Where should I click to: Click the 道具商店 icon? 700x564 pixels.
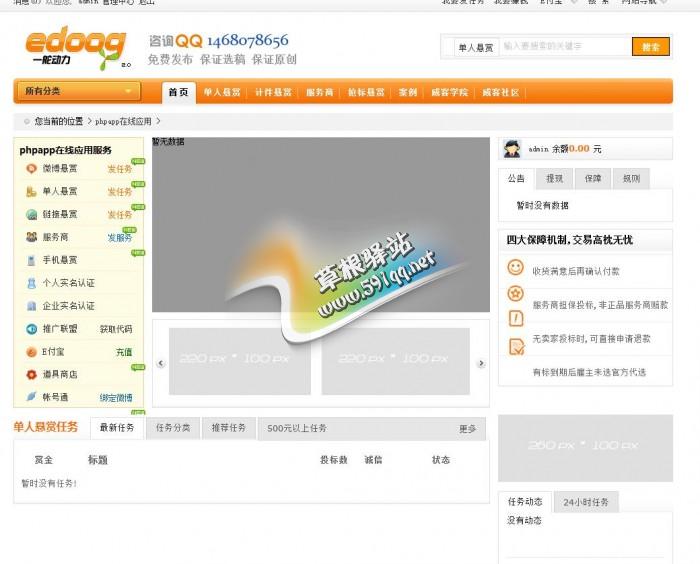(x=32, y=374)
